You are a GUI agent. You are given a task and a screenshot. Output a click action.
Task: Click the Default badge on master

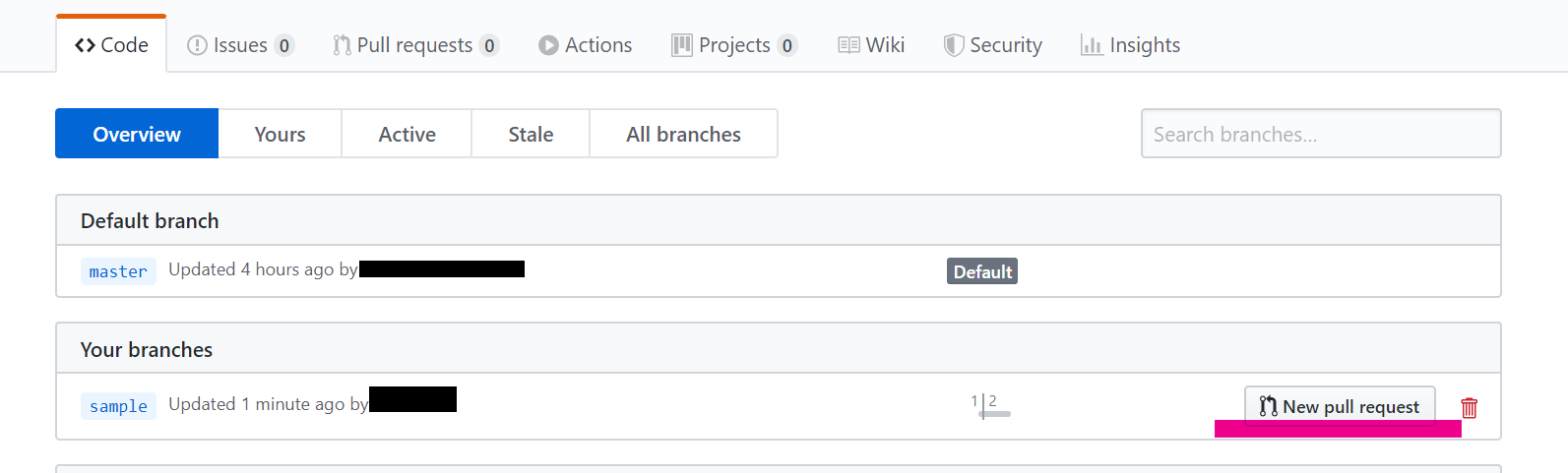click(981, 271)
